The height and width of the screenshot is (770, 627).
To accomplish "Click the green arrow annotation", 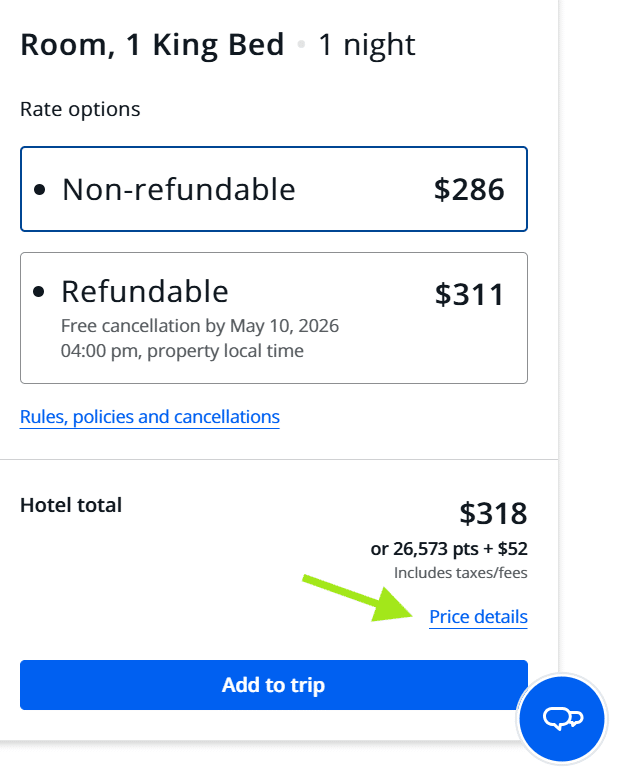I will 357,598.
